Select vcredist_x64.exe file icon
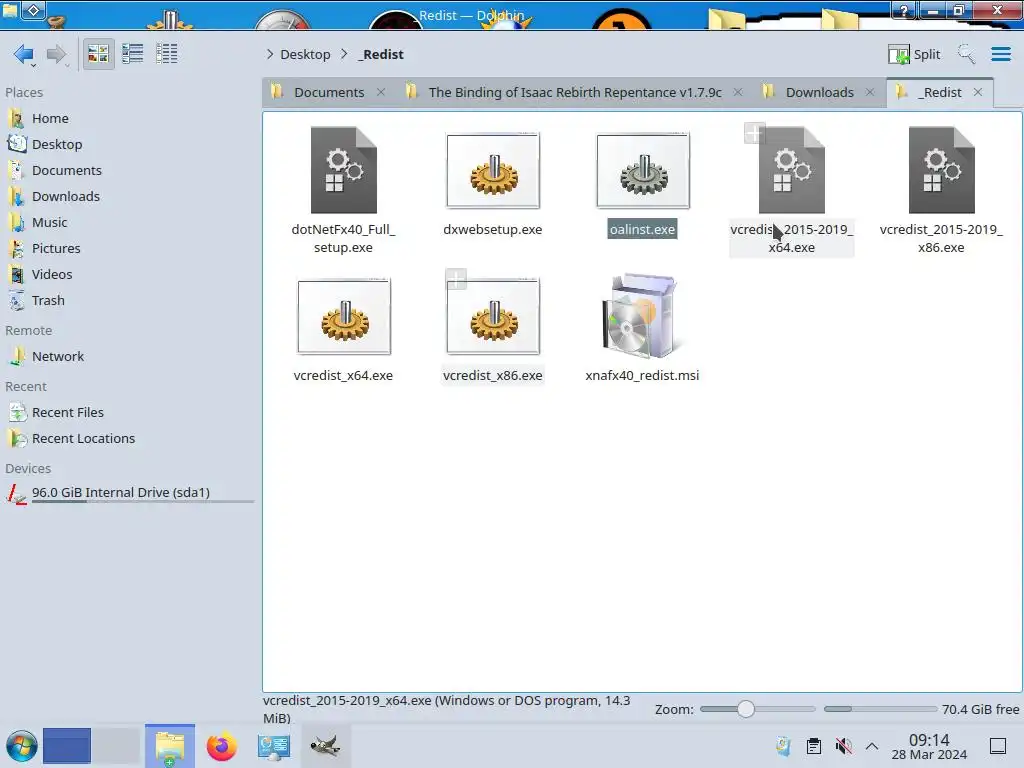 click(x=344, y=317)
